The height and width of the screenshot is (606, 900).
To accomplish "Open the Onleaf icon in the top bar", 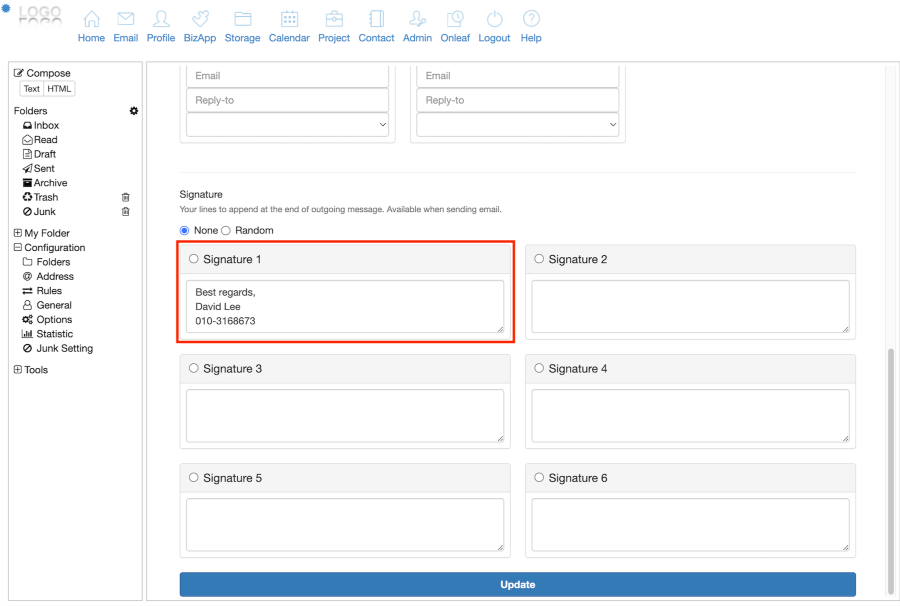I will click(x=455, y=20).
